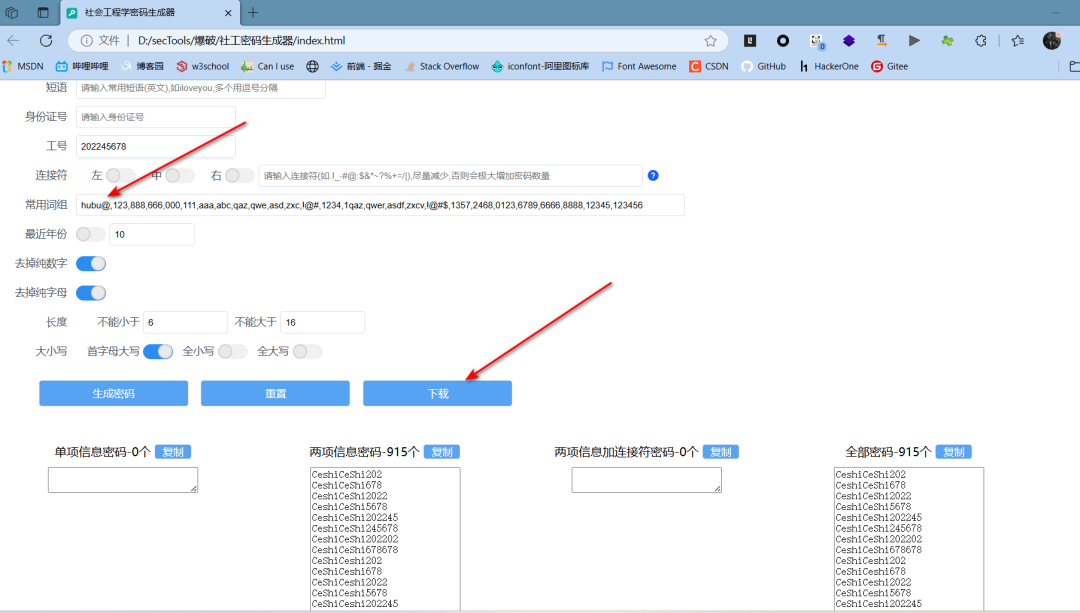1080x613 pixels.
Task: Toggle the 全大写 switch
Action: point(307,351)
